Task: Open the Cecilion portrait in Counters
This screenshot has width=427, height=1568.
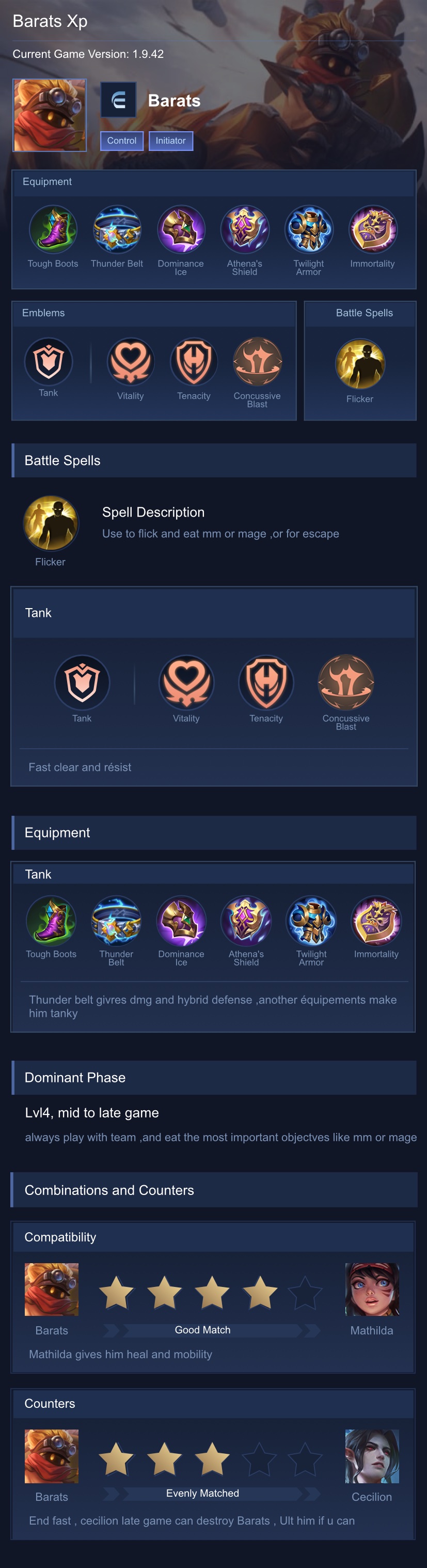Action: point(372,1456)
